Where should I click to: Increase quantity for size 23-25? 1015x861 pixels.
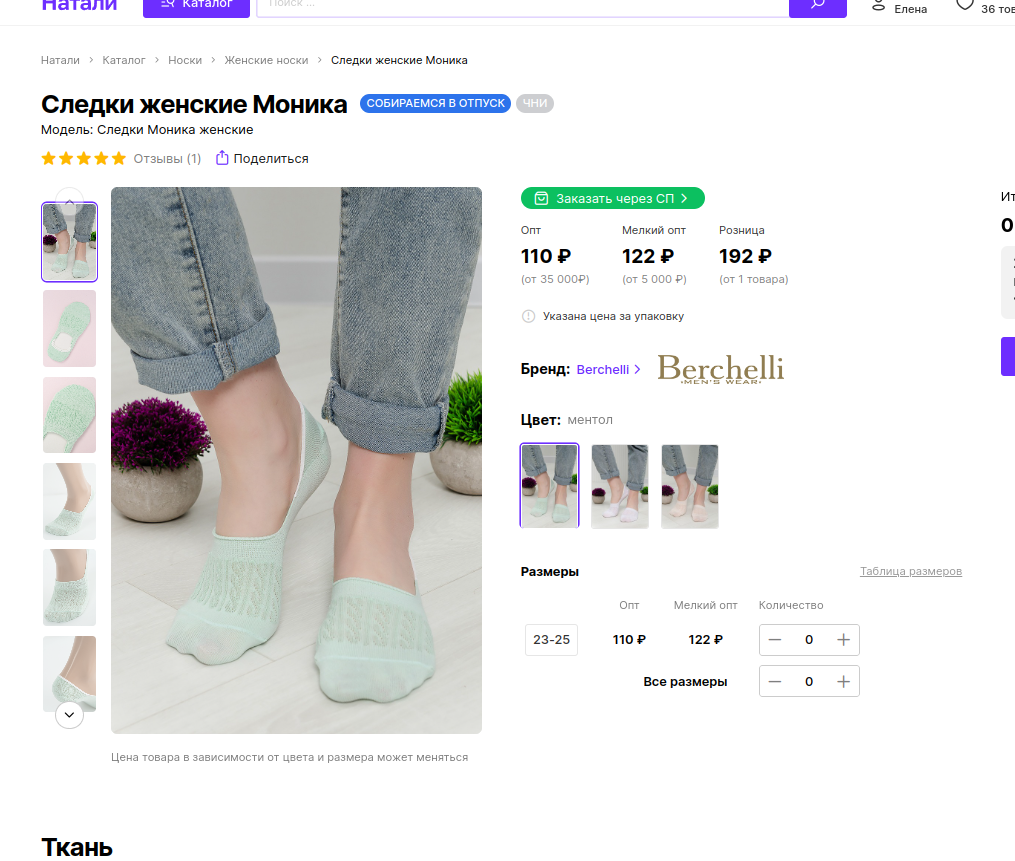click(x=843, y=640)
